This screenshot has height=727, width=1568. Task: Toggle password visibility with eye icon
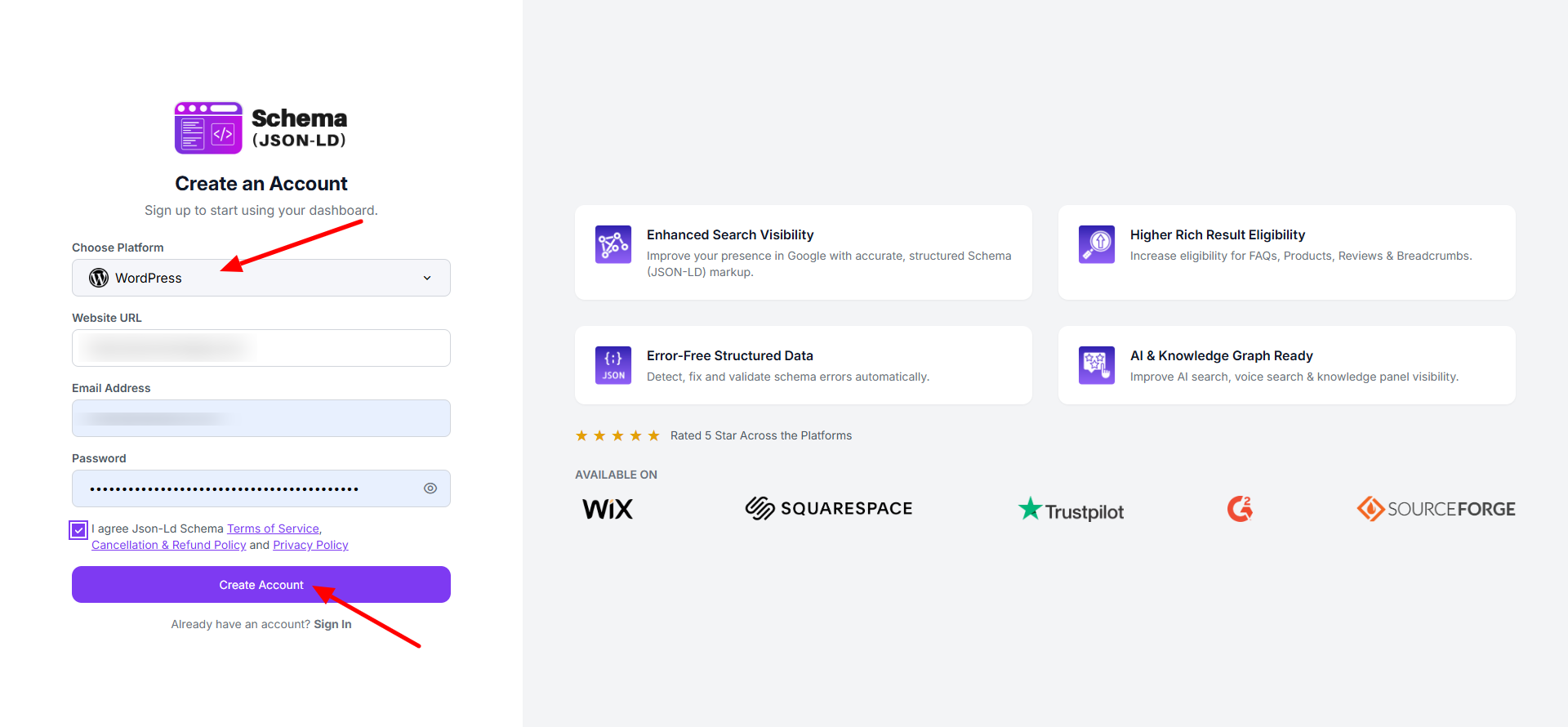[x=430, y=488]
